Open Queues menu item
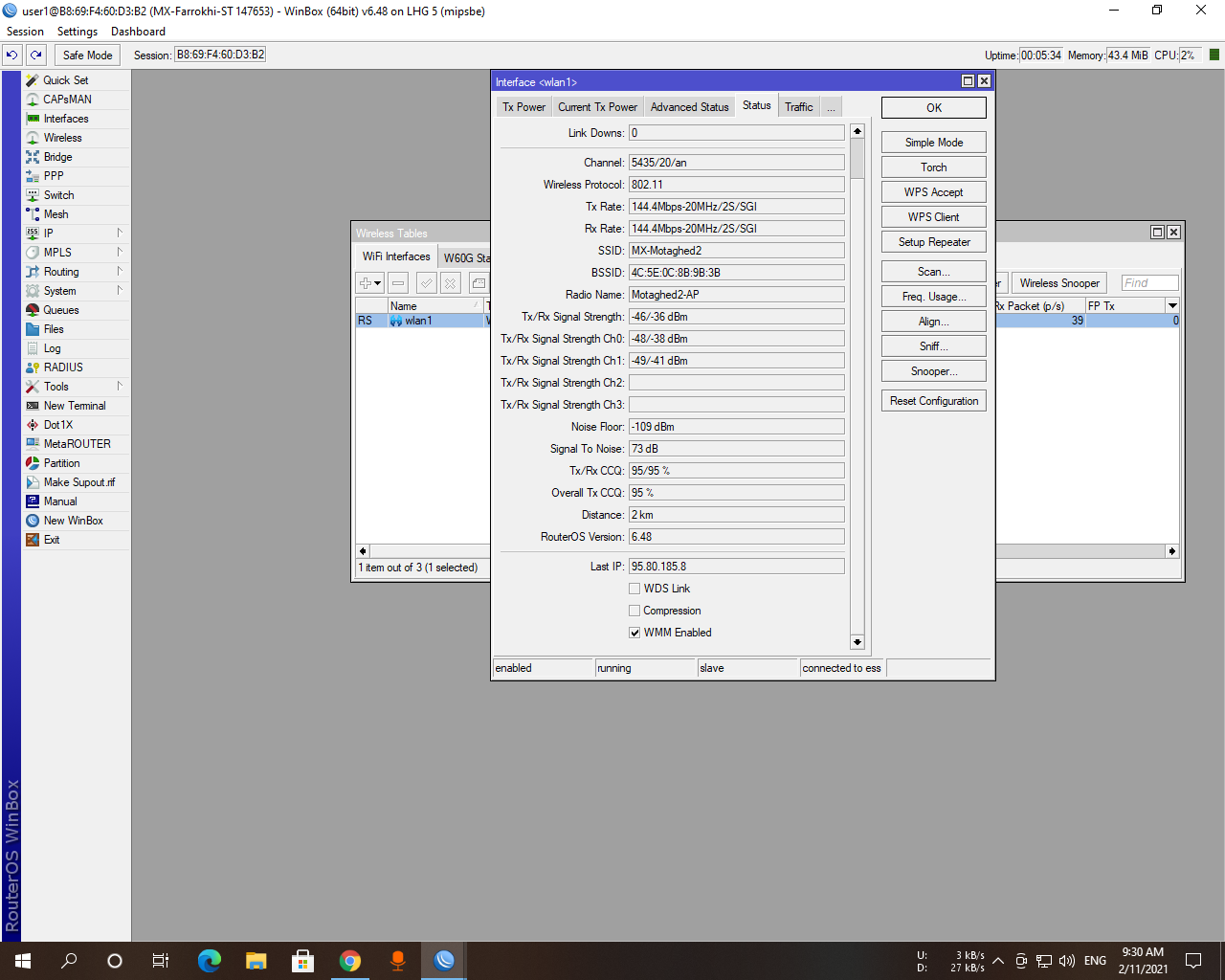Screen dimensions: 1225x980 tap(61, 310)
